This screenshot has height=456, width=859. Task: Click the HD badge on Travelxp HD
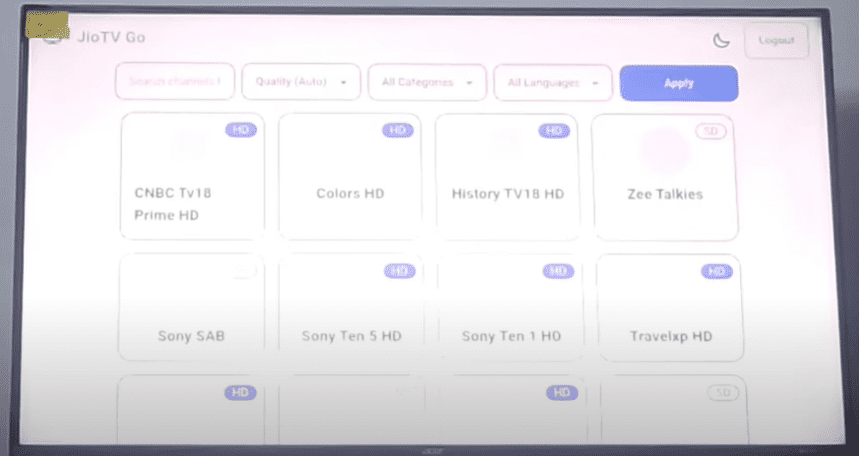point(717,271)
